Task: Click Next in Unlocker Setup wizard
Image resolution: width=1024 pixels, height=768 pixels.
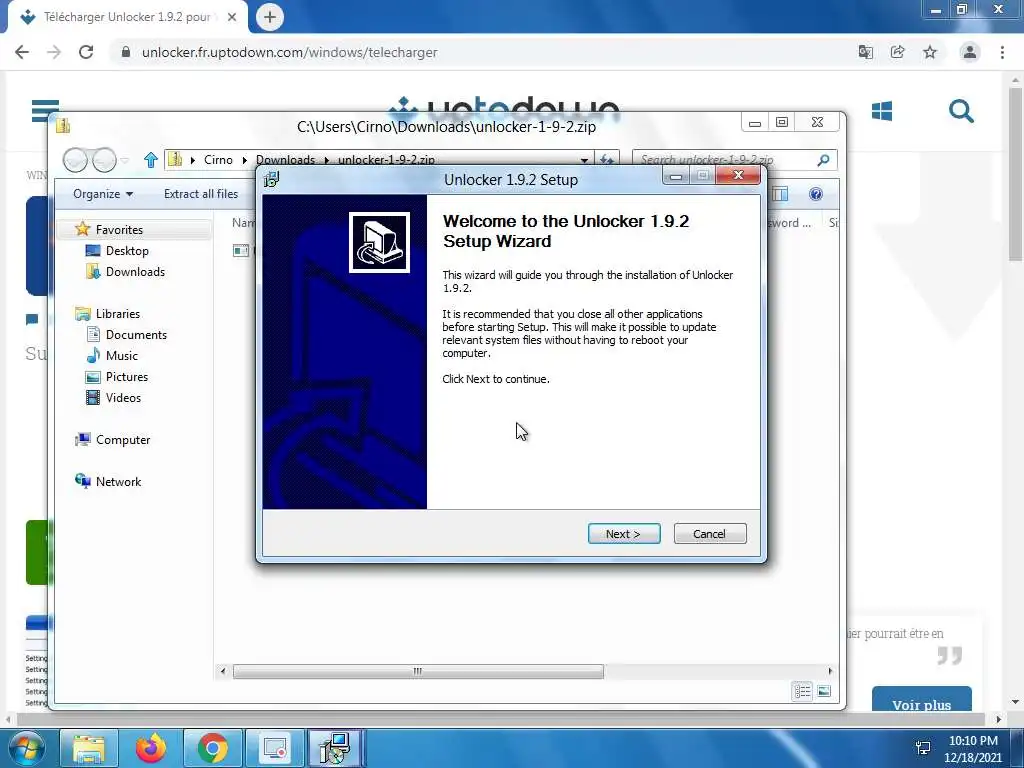Action: [x=624, y=534]
